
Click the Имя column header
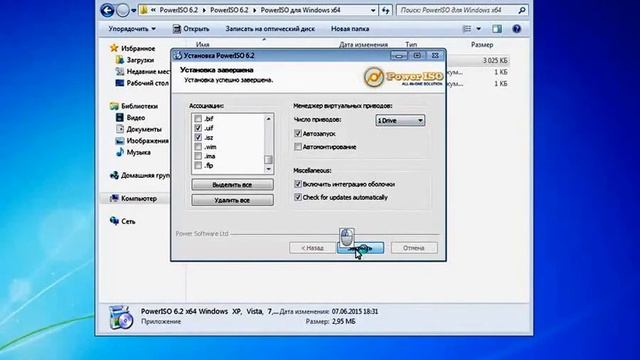point(202,44)
